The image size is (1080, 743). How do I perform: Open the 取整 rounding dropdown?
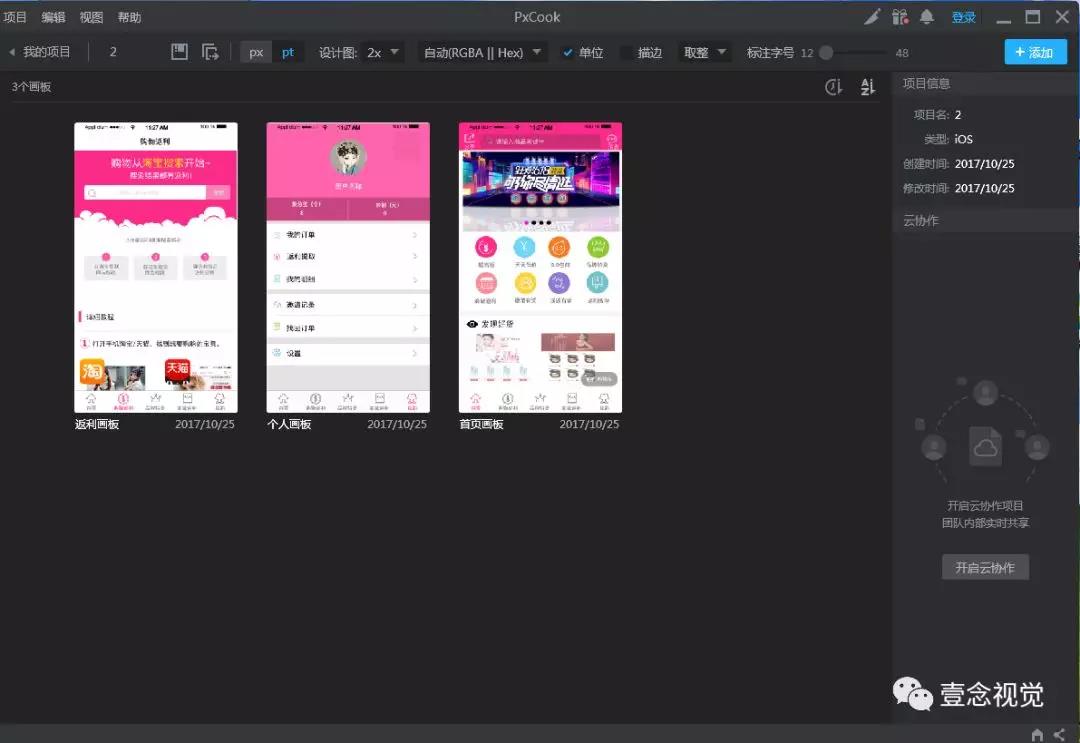tap(705, 53)
